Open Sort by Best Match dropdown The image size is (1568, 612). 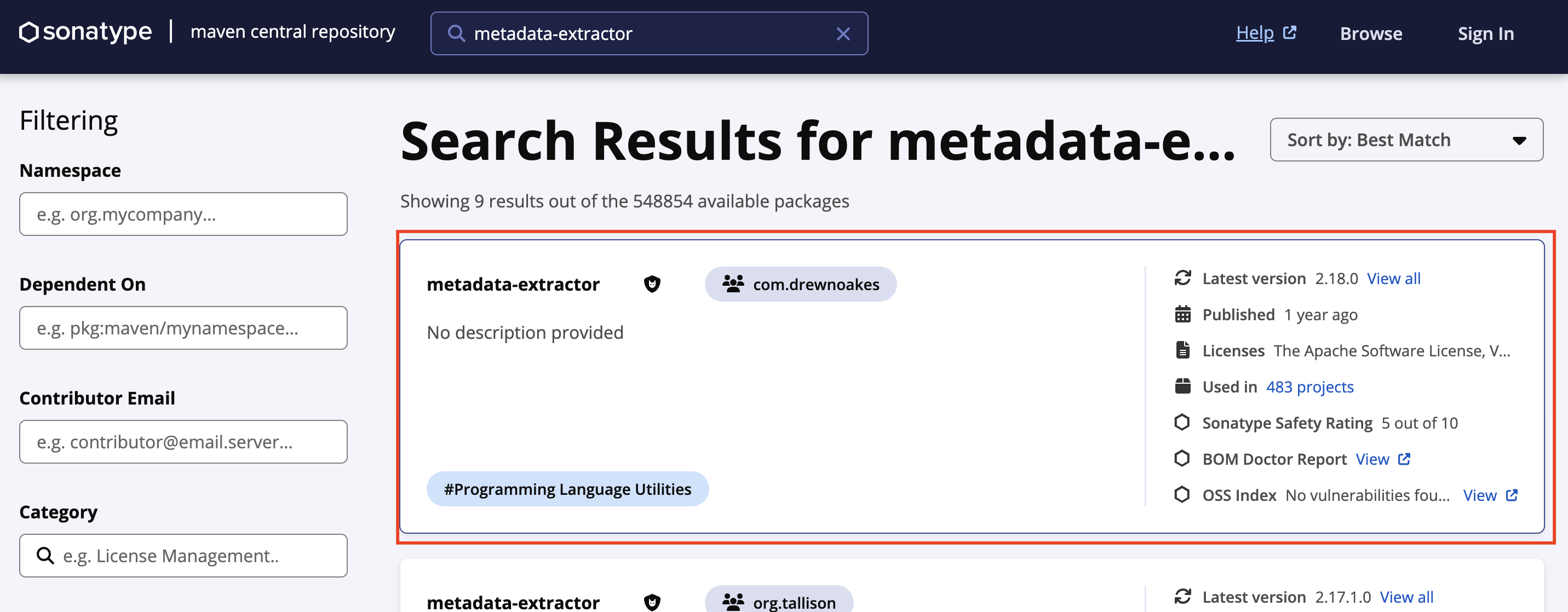1406,140
